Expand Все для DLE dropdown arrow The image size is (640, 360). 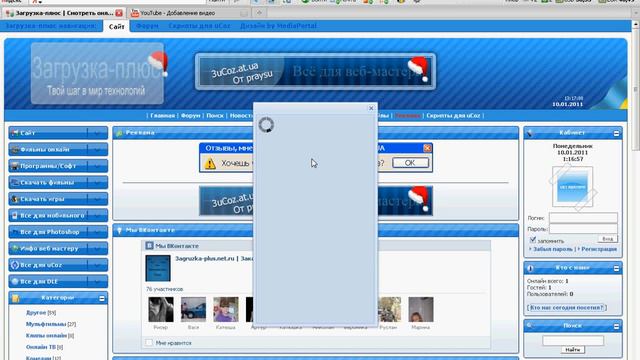coord(97,282)
